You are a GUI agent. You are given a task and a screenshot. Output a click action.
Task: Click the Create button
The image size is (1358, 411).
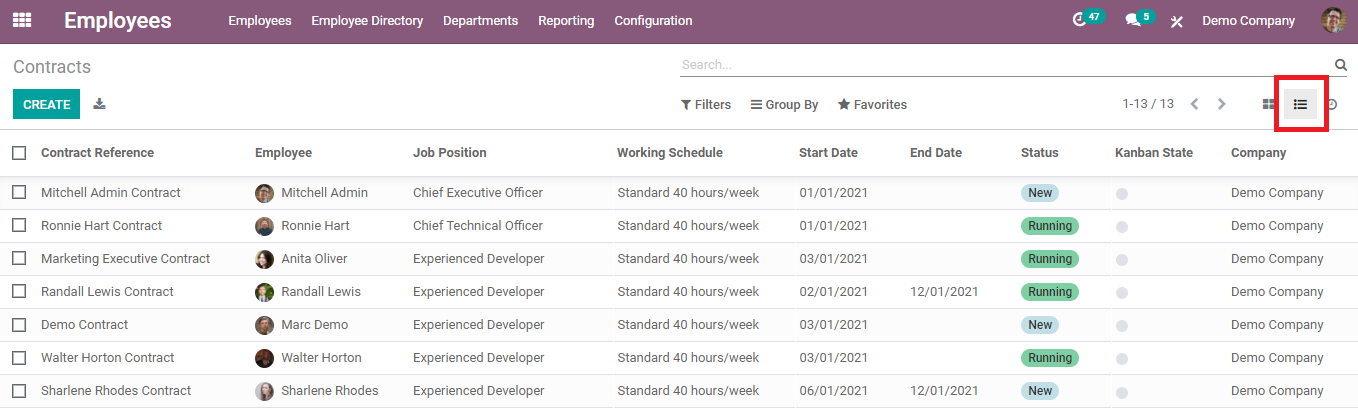pyautogui.click(x=46, y=104)
